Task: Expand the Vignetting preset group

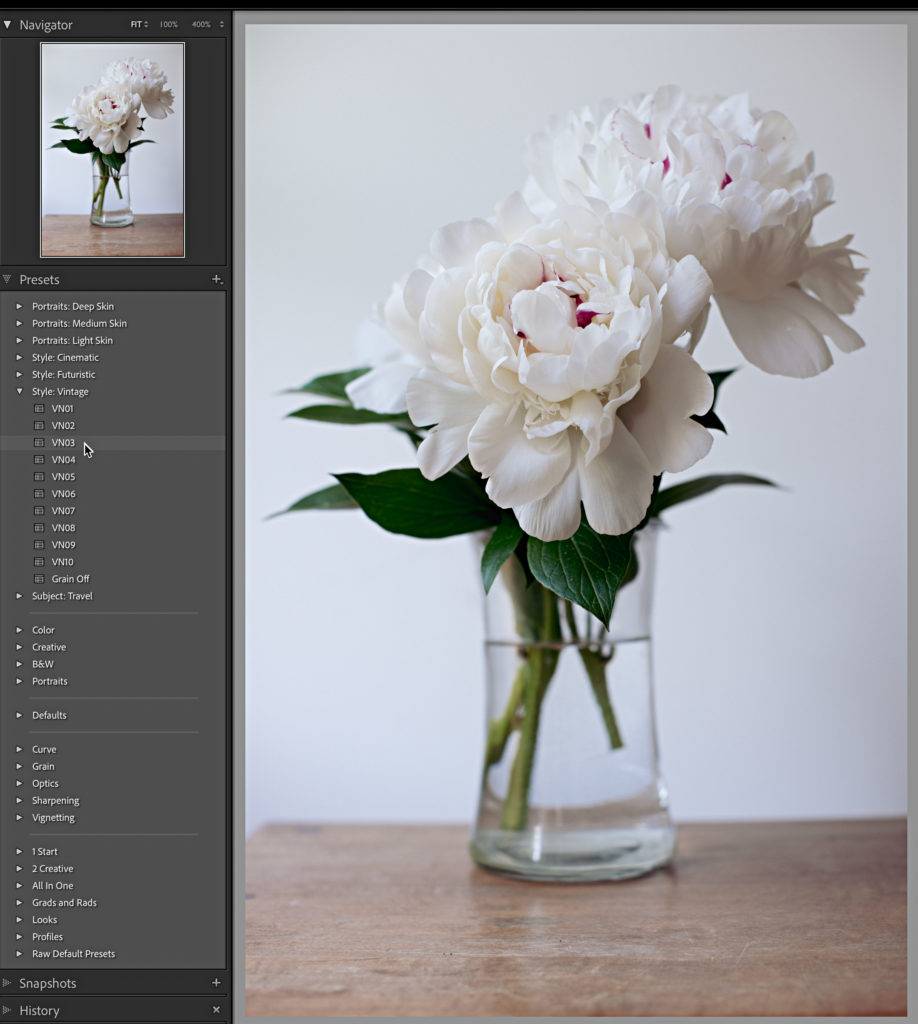Action: 19,817
